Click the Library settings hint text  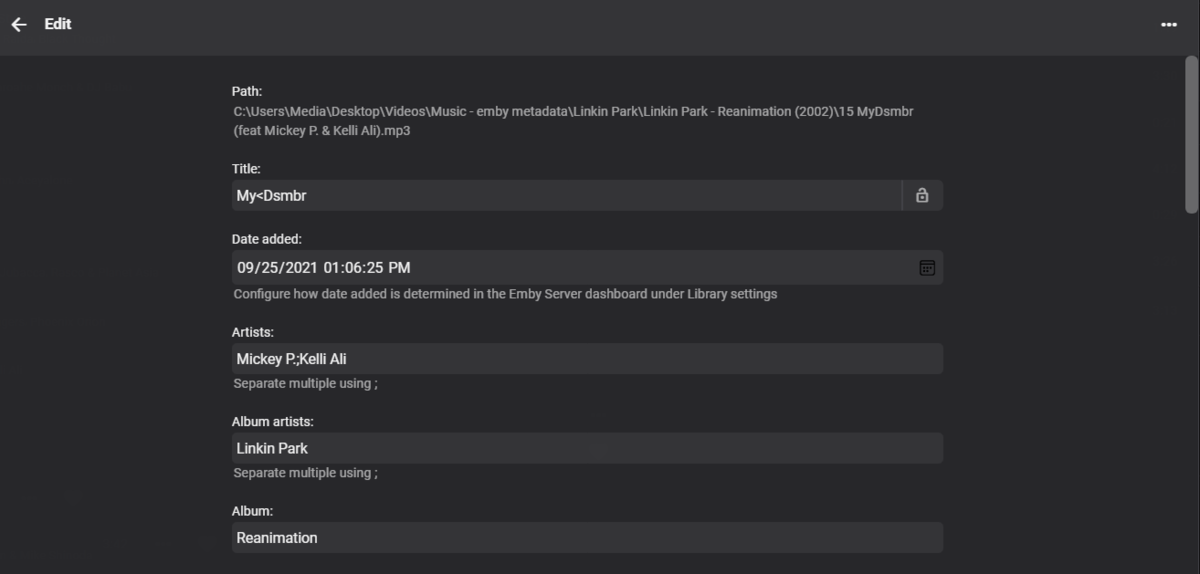click(x=505, y=294)
